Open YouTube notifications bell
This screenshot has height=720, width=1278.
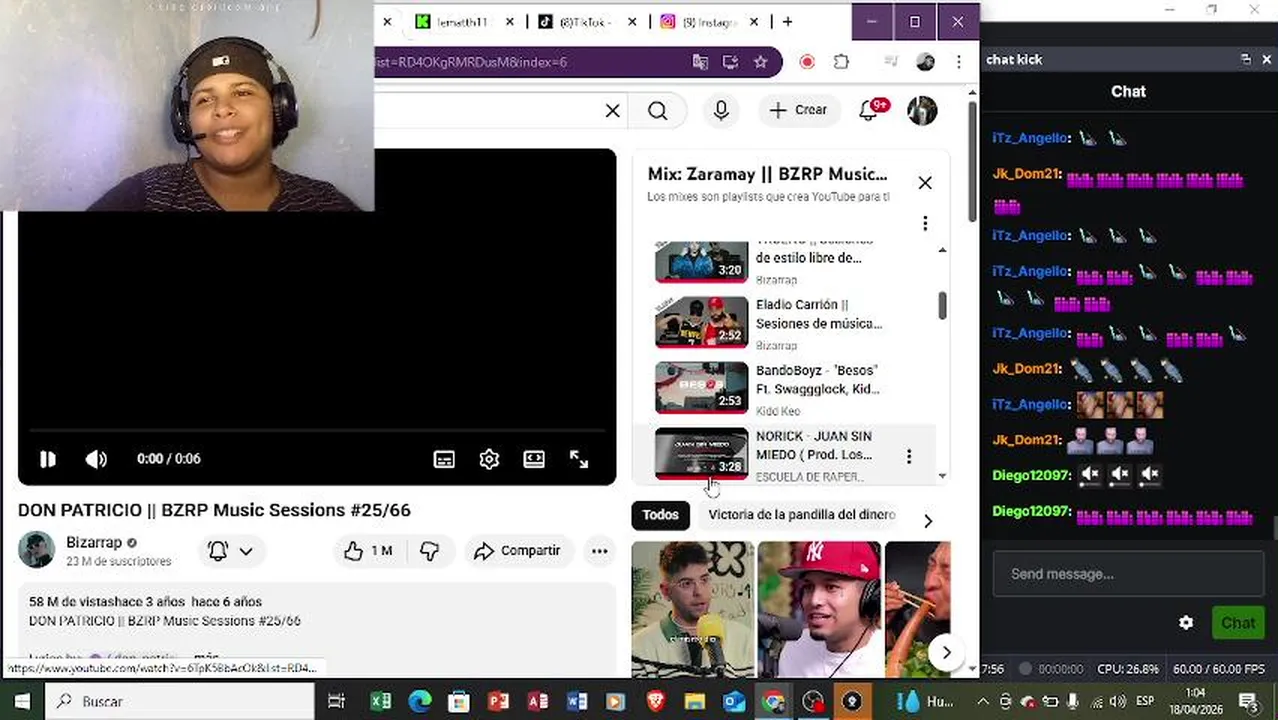(x=869, y=110)
